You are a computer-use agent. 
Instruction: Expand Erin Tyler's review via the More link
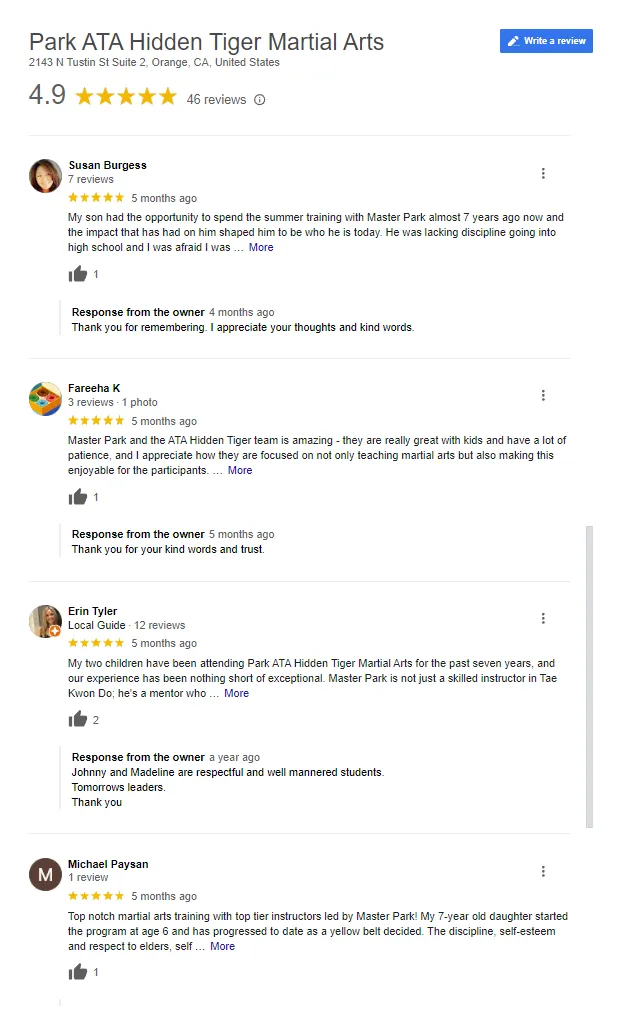tap(236, 693)
